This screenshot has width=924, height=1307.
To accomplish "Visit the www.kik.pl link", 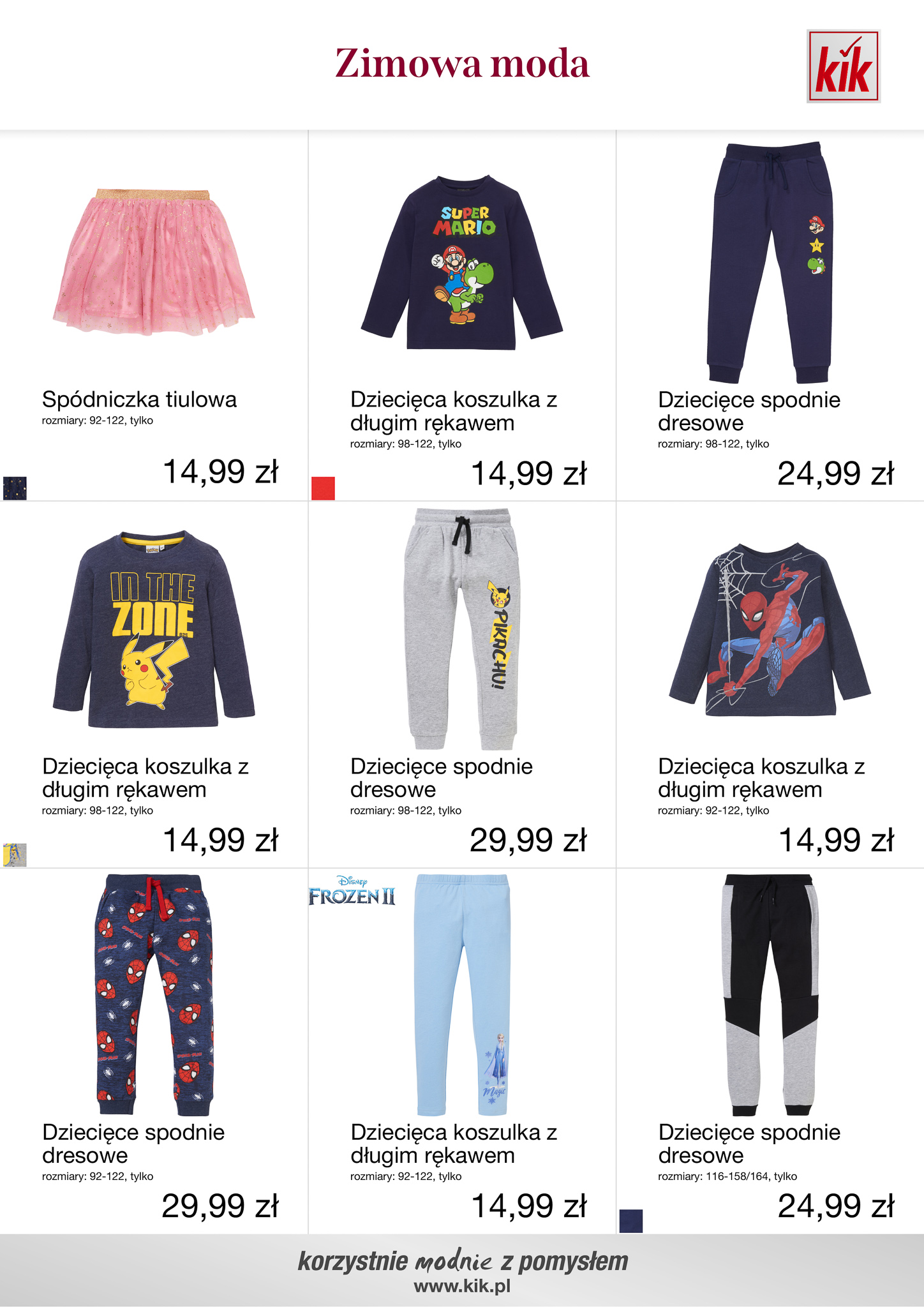I will [x=462, y=1287].
